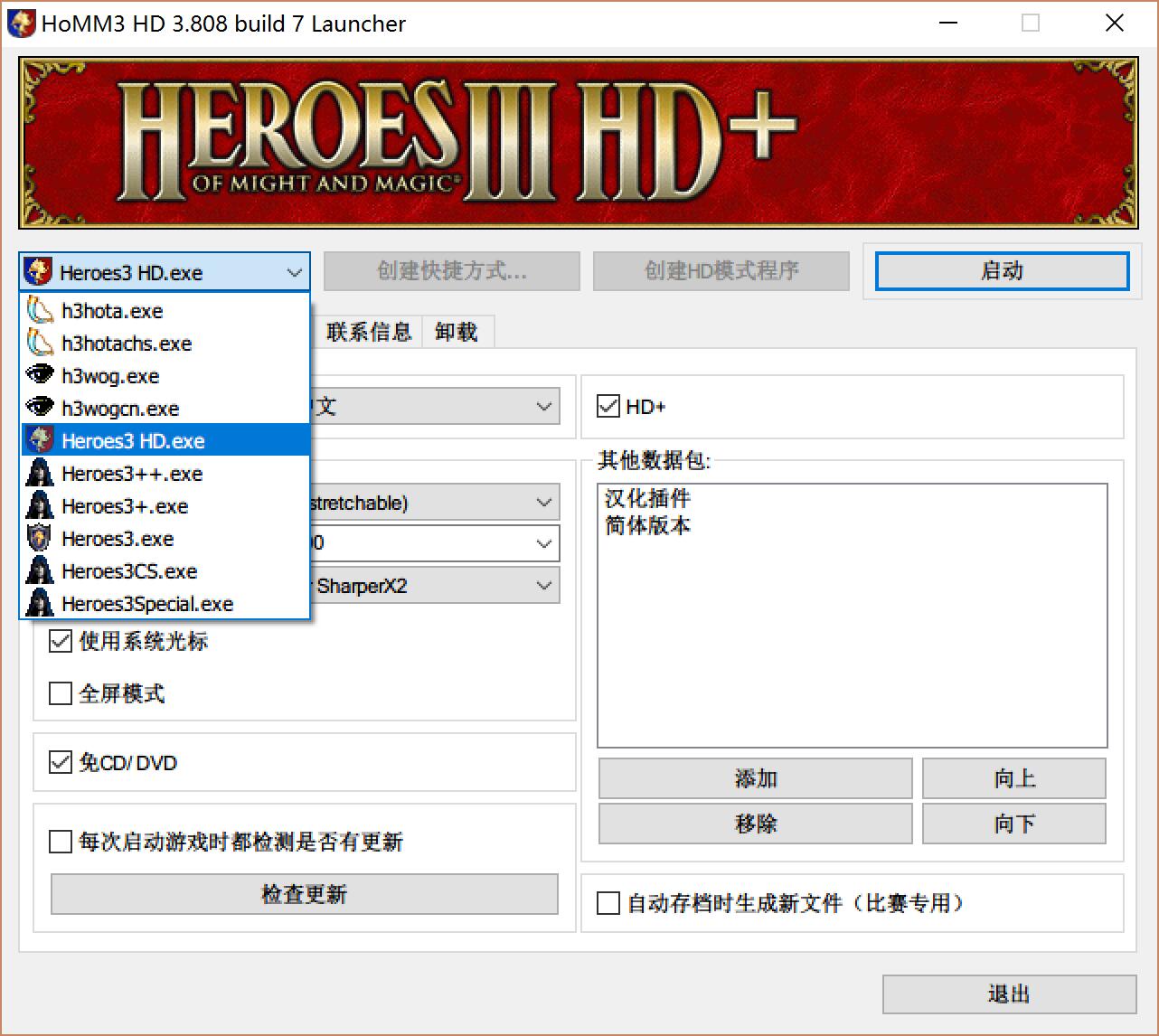Click the 向上 move up button
Image resolution: width=1159 pixels, height=1036 pixels.
click(x=1014, y=778)
